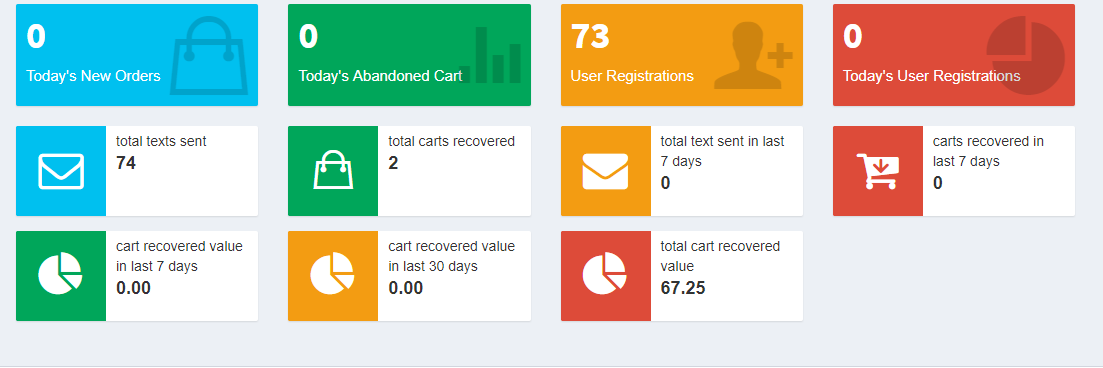Click the green pie chart icon for 7 days value
This screenshot has height=368, width=1103.
tap(60, 273)
